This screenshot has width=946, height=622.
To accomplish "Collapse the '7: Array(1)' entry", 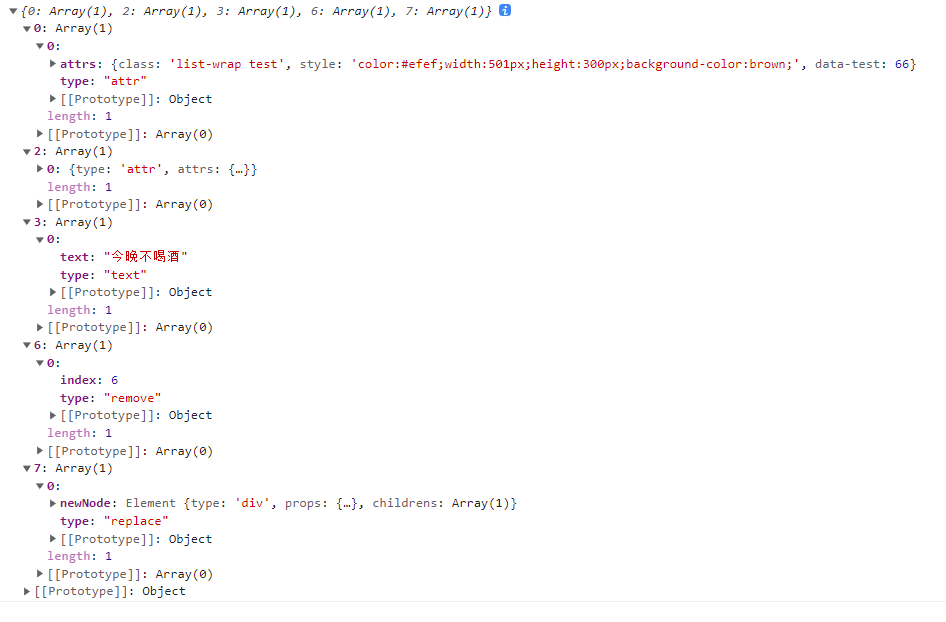I will pos(26,469).
